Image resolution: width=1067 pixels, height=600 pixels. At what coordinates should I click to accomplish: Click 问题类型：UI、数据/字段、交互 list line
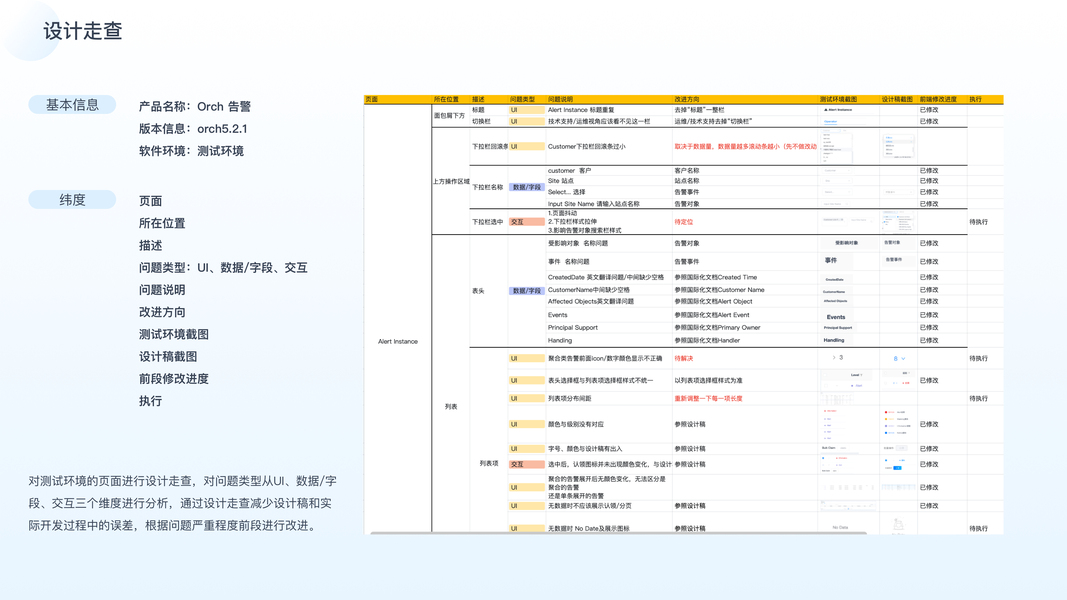click(223, 268)
